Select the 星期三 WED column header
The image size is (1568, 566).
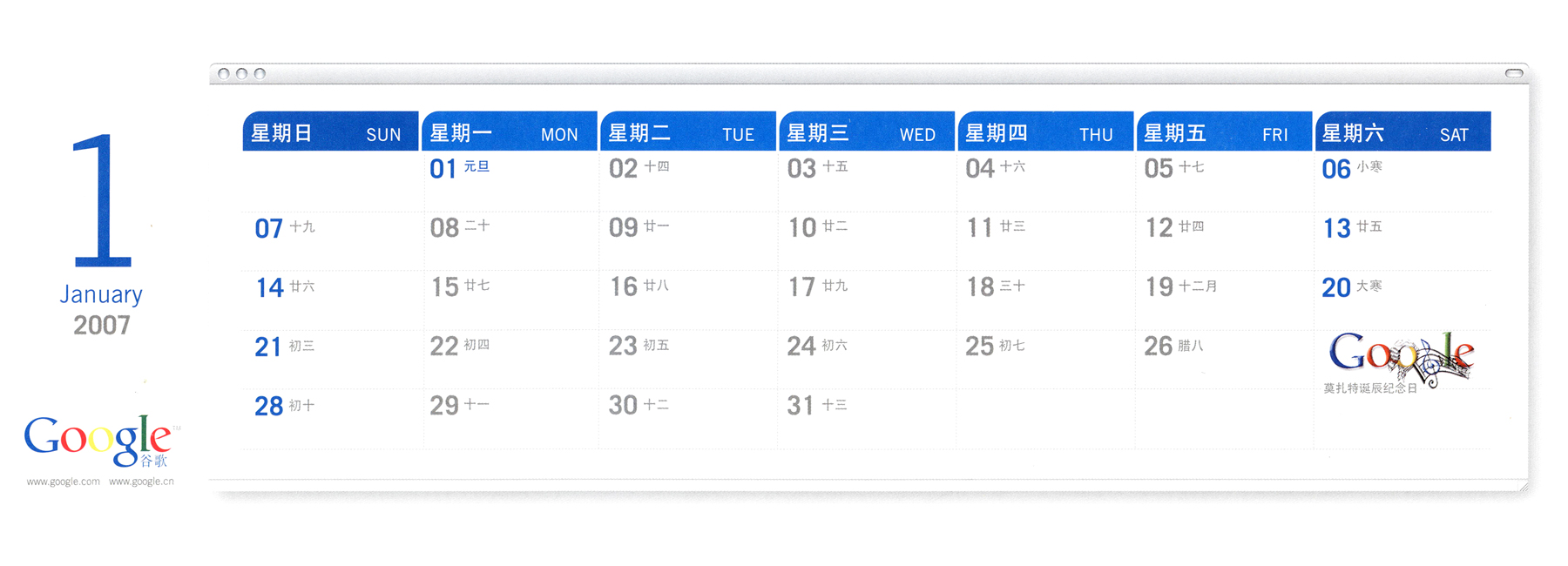coord(867,131)
